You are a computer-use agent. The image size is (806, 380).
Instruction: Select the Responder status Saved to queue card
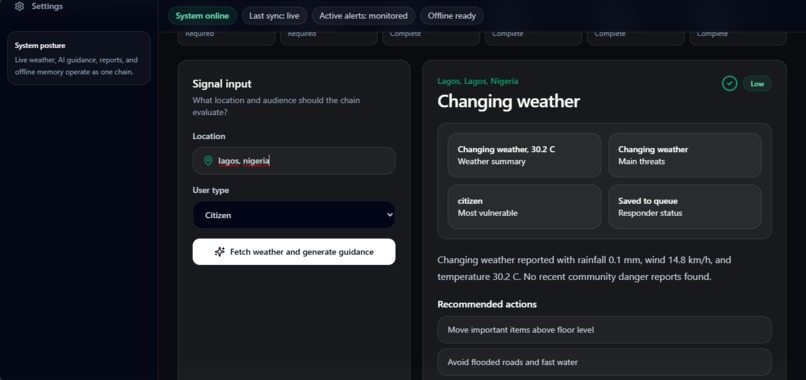coord(685,207)
